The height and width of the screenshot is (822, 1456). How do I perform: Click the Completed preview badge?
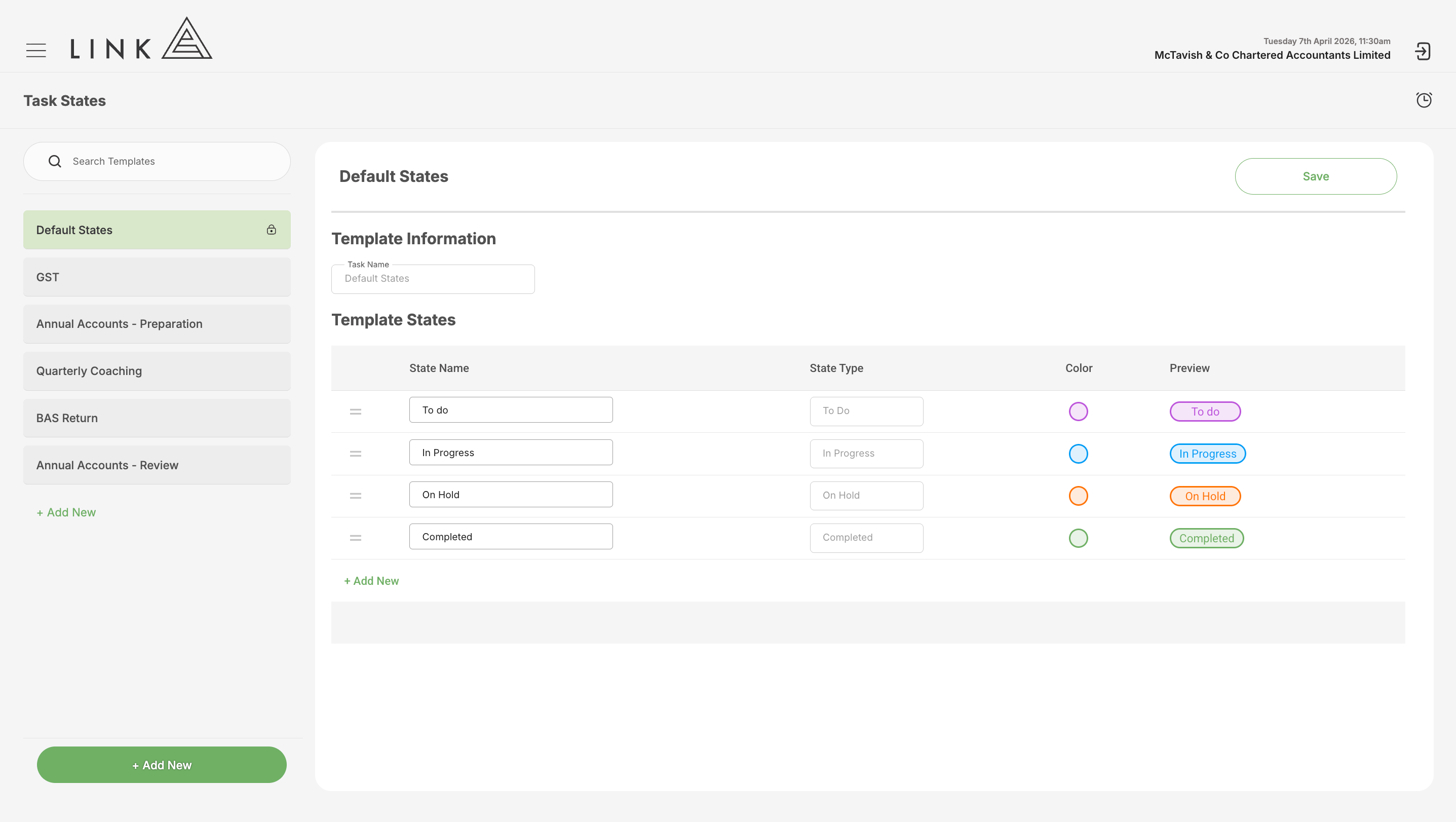(x=1207, y=538)
